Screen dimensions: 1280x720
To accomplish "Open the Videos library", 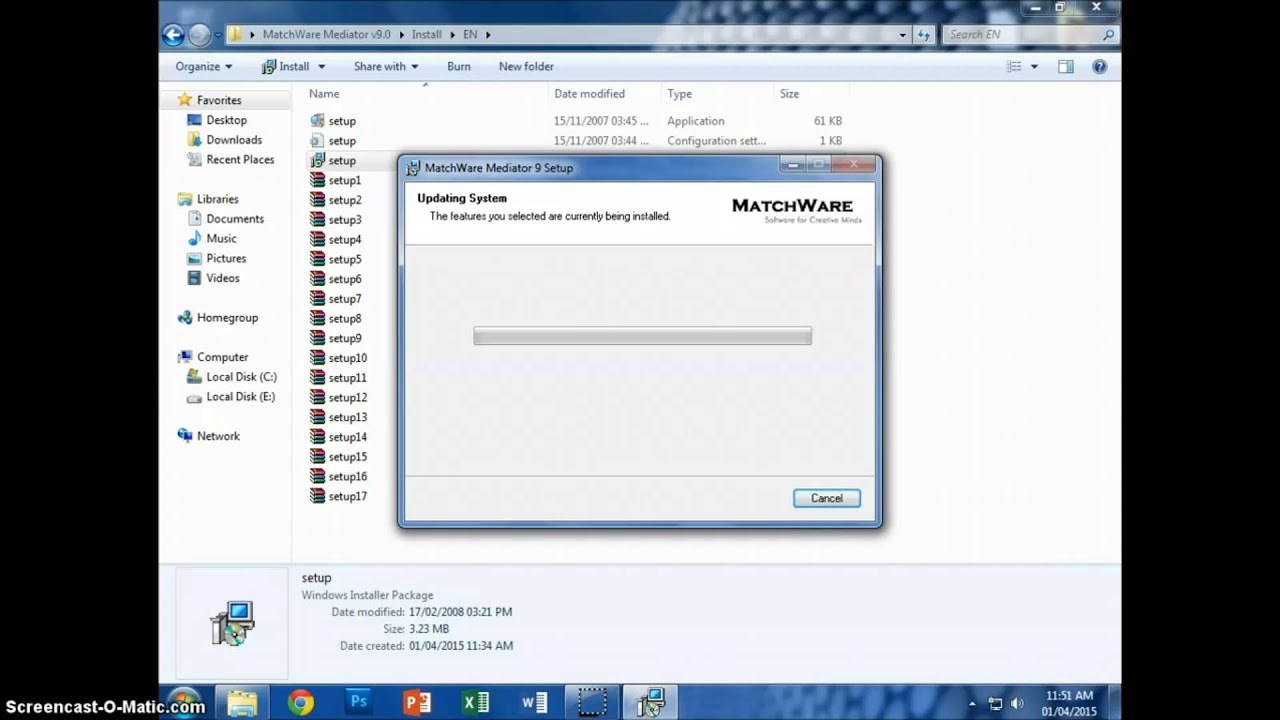I will [x=223, y=278].
